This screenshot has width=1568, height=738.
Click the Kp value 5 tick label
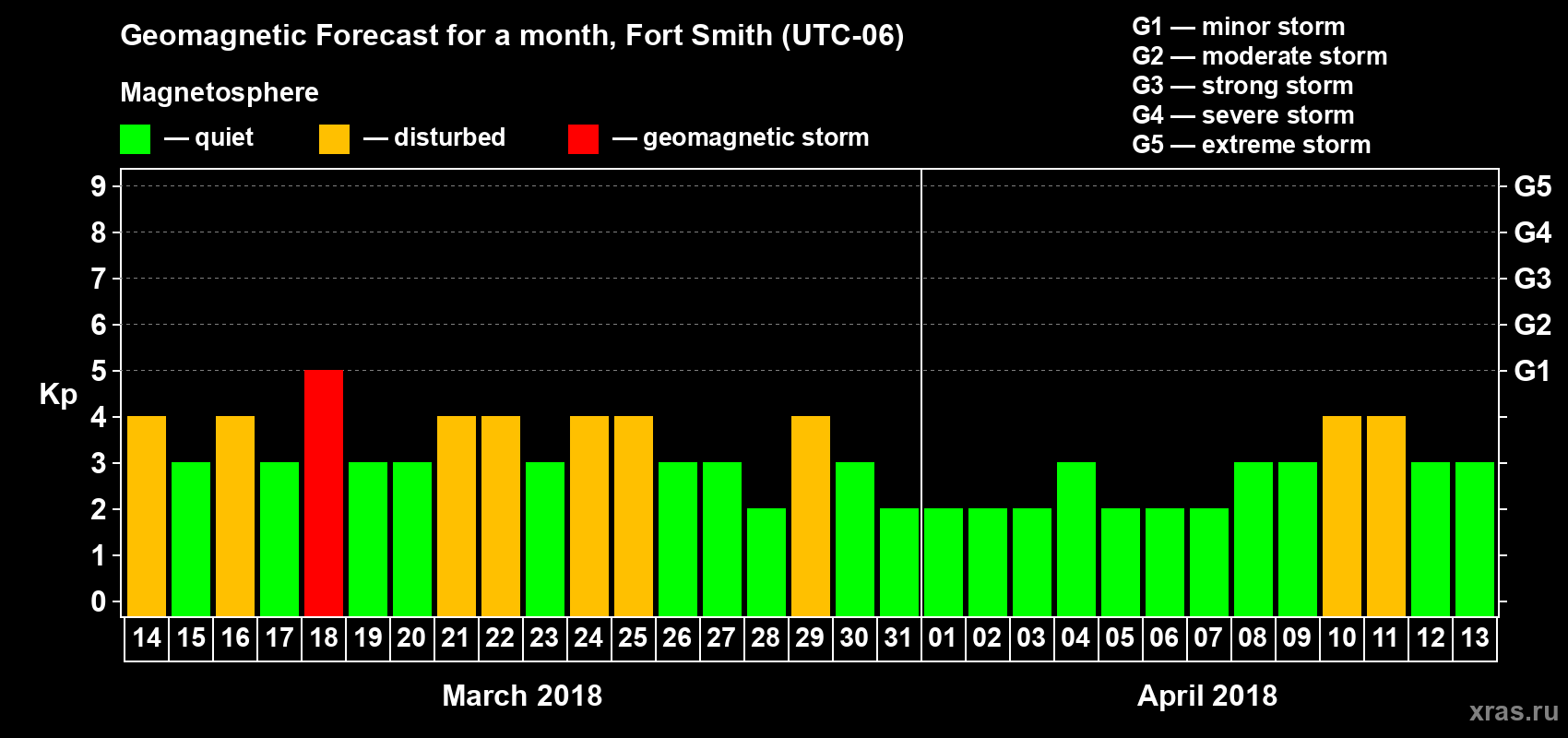pos(99,371)
